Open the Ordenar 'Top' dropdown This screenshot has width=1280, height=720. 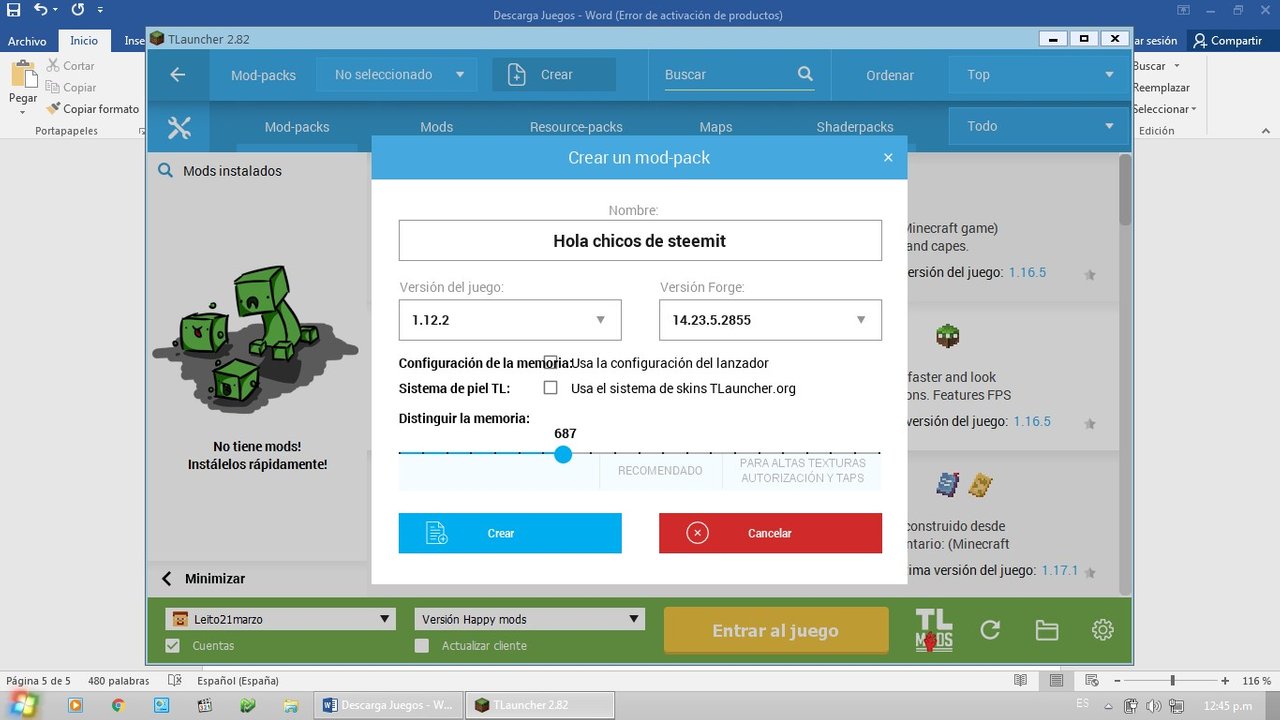point(1040,74)
